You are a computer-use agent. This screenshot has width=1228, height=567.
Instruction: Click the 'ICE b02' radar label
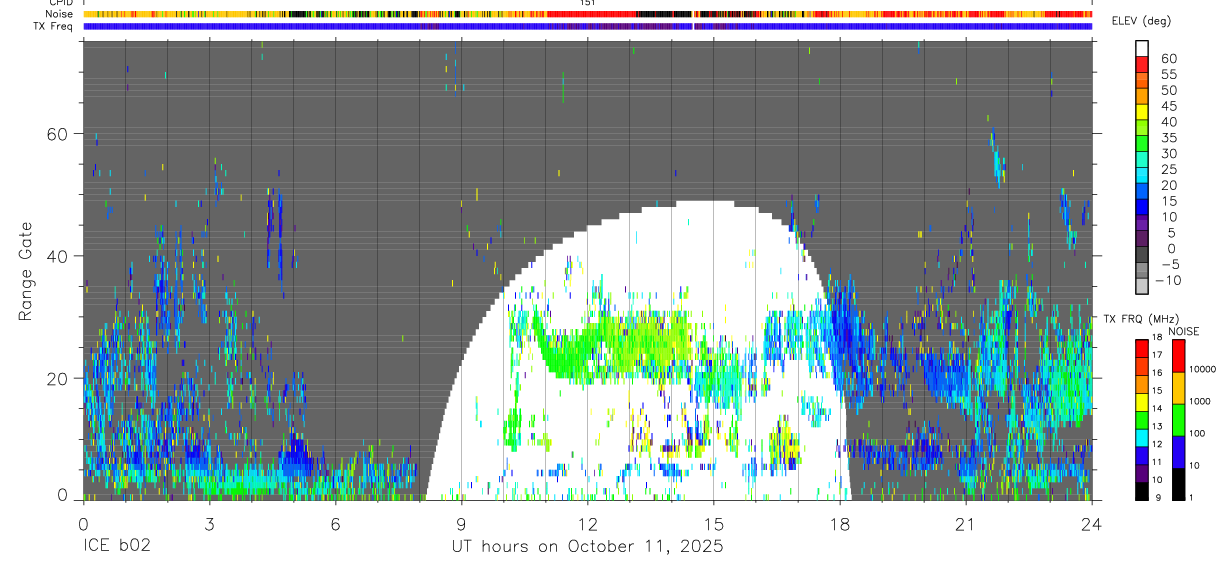pyautogui.click(x=116, y=546)
